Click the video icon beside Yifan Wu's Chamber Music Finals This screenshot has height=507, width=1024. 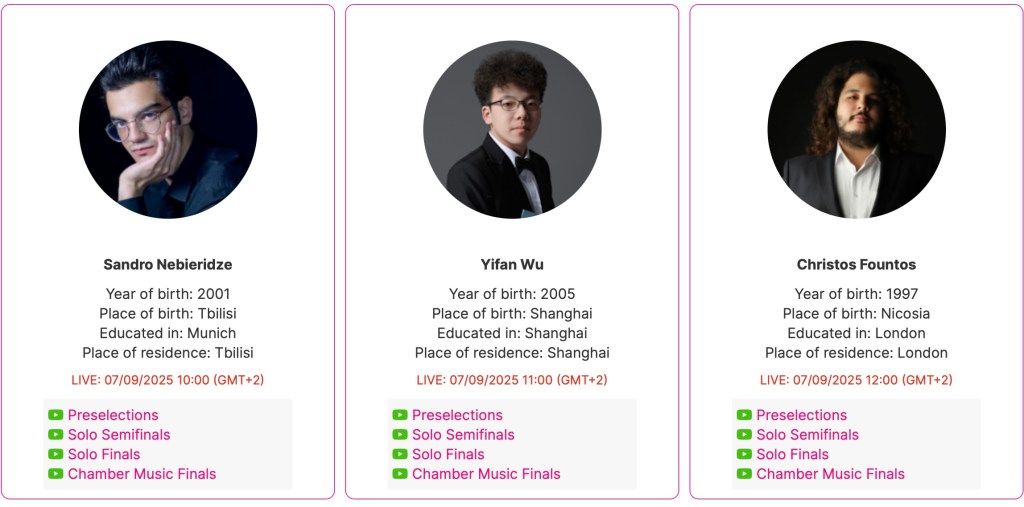pos(400,474)
